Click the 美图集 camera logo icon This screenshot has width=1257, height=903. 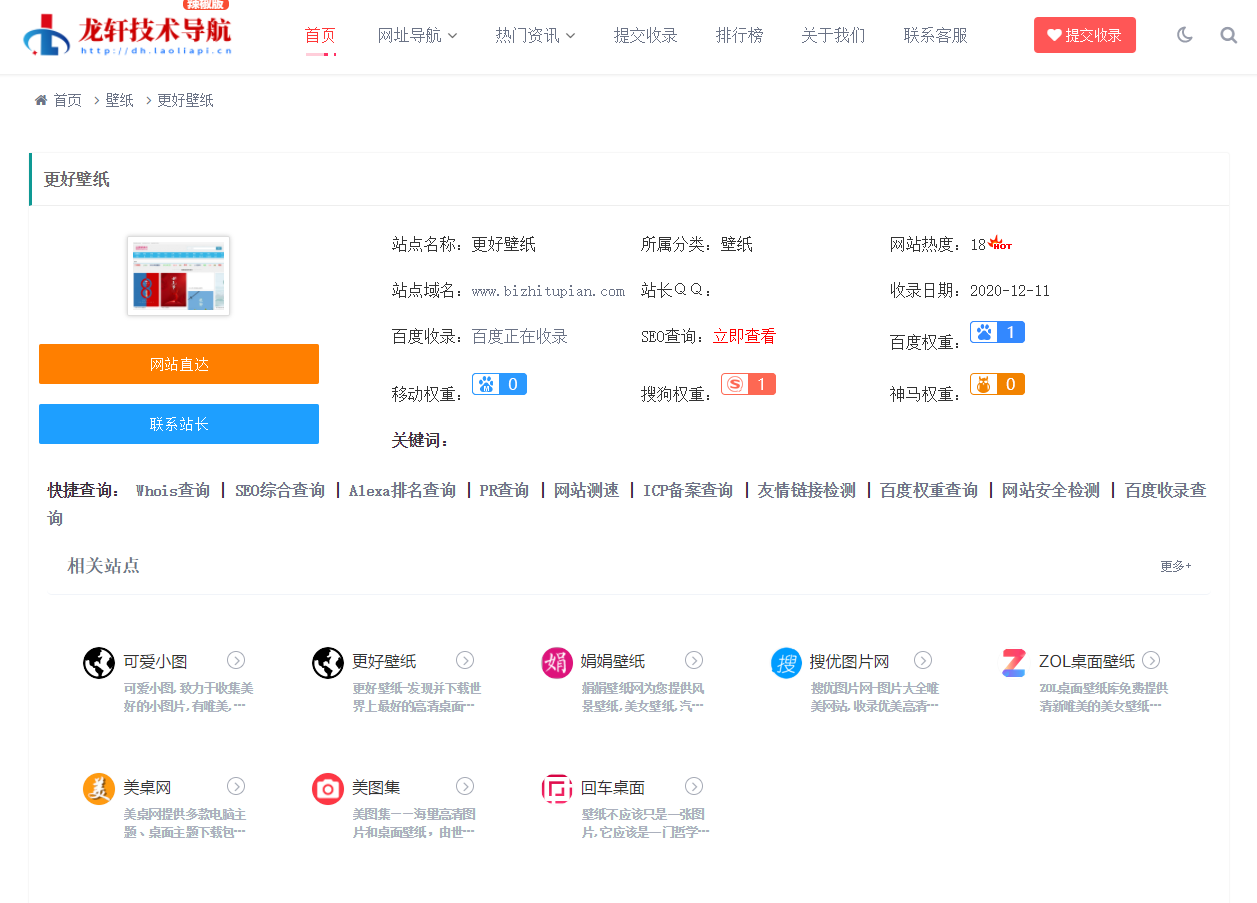point(328,788)
